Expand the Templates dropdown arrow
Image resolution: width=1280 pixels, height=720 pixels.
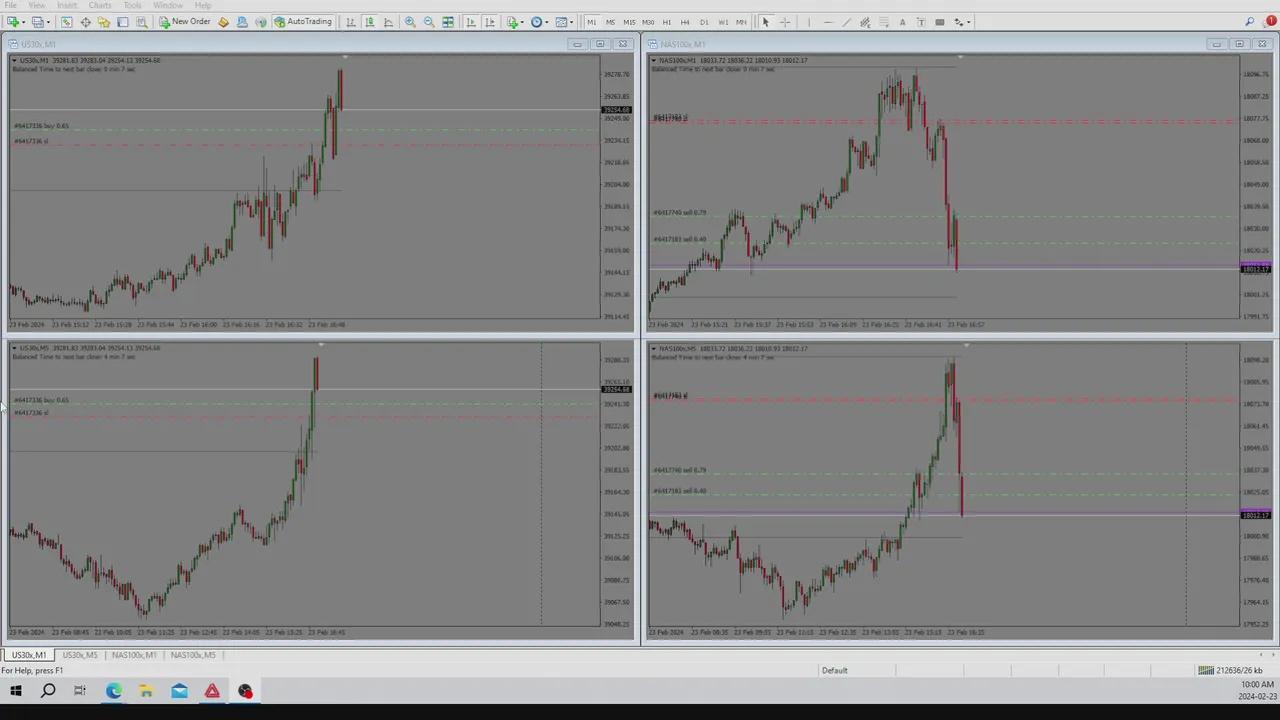point(571,22)
